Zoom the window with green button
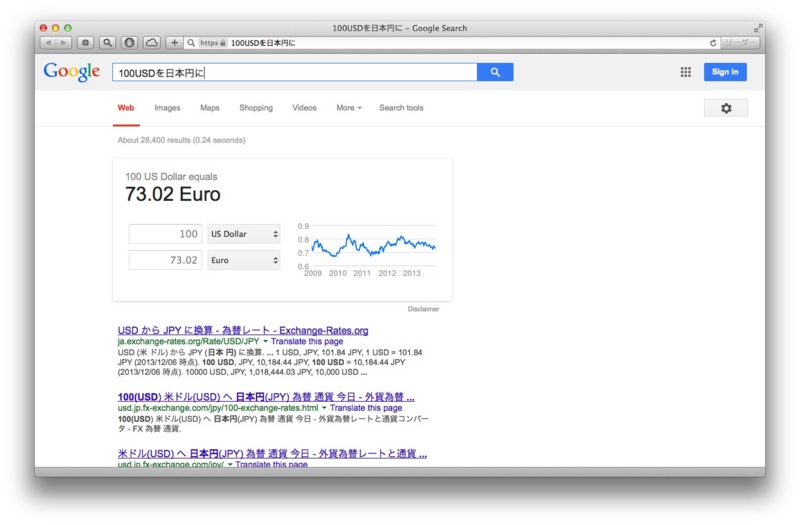 (x=68, y=28)
